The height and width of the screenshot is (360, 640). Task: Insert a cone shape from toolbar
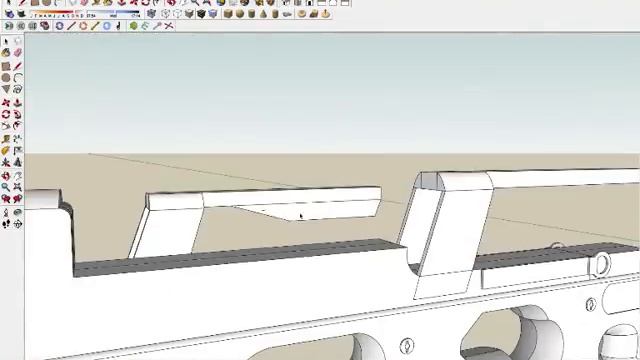pos(264,14)
